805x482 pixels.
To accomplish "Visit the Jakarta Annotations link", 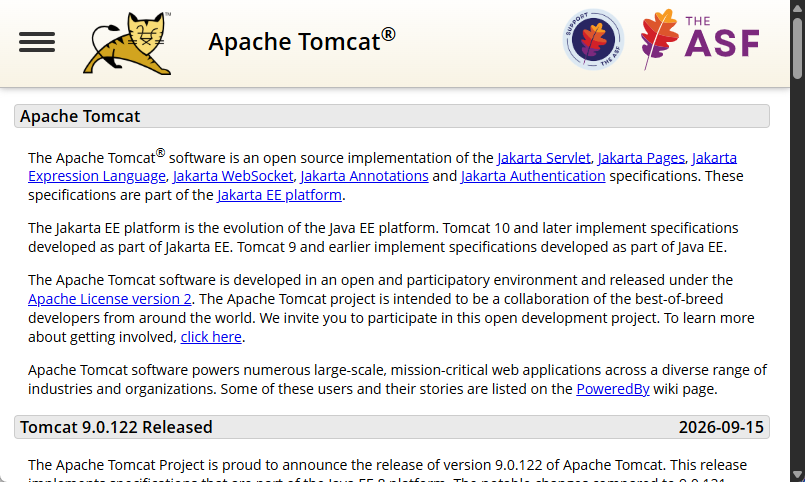I will [365, 176].
